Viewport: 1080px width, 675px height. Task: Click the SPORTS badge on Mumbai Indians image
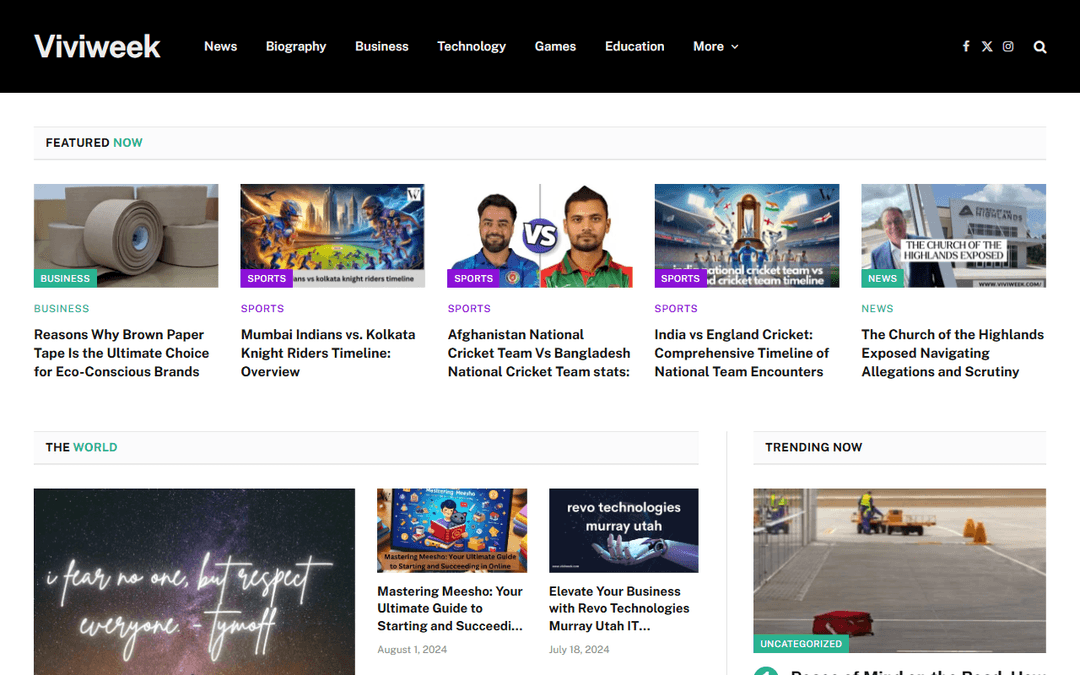(267, 278)
